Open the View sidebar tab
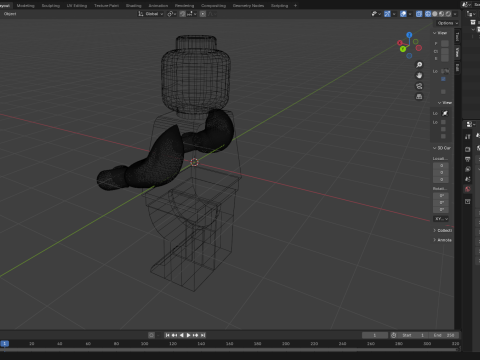480x360 pixels. [457, 52]
